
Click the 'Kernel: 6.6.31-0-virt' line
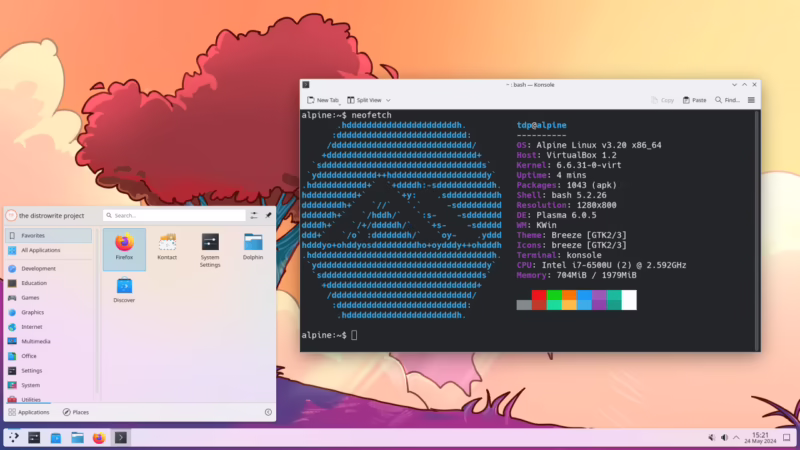[569, 165]
